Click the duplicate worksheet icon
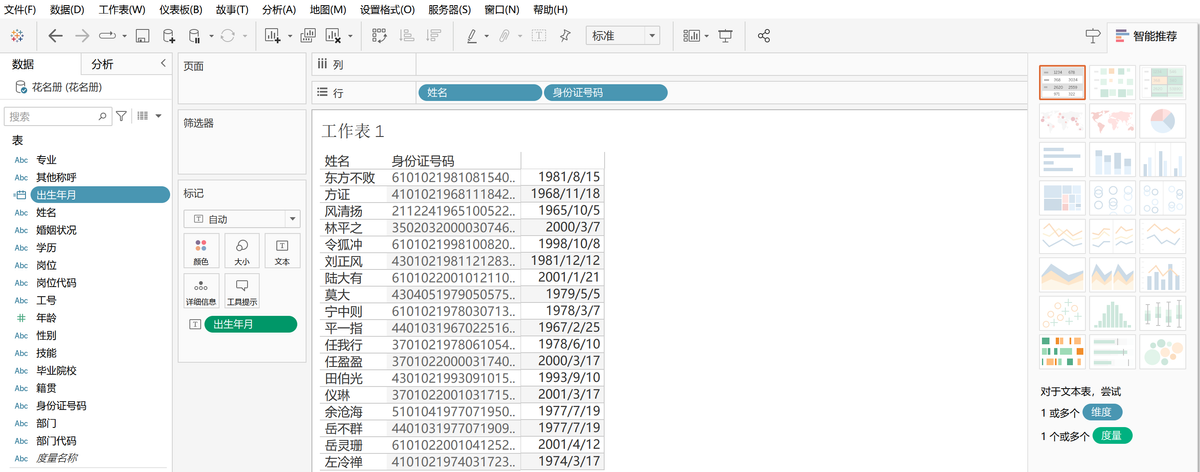This screenshot has height=472, width=1200. click(x=308, y=36)
